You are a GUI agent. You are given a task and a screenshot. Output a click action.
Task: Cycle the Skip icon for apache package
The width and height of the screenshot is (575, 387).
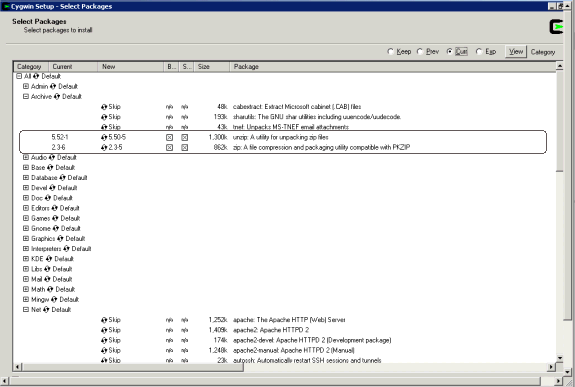(104, 320)
